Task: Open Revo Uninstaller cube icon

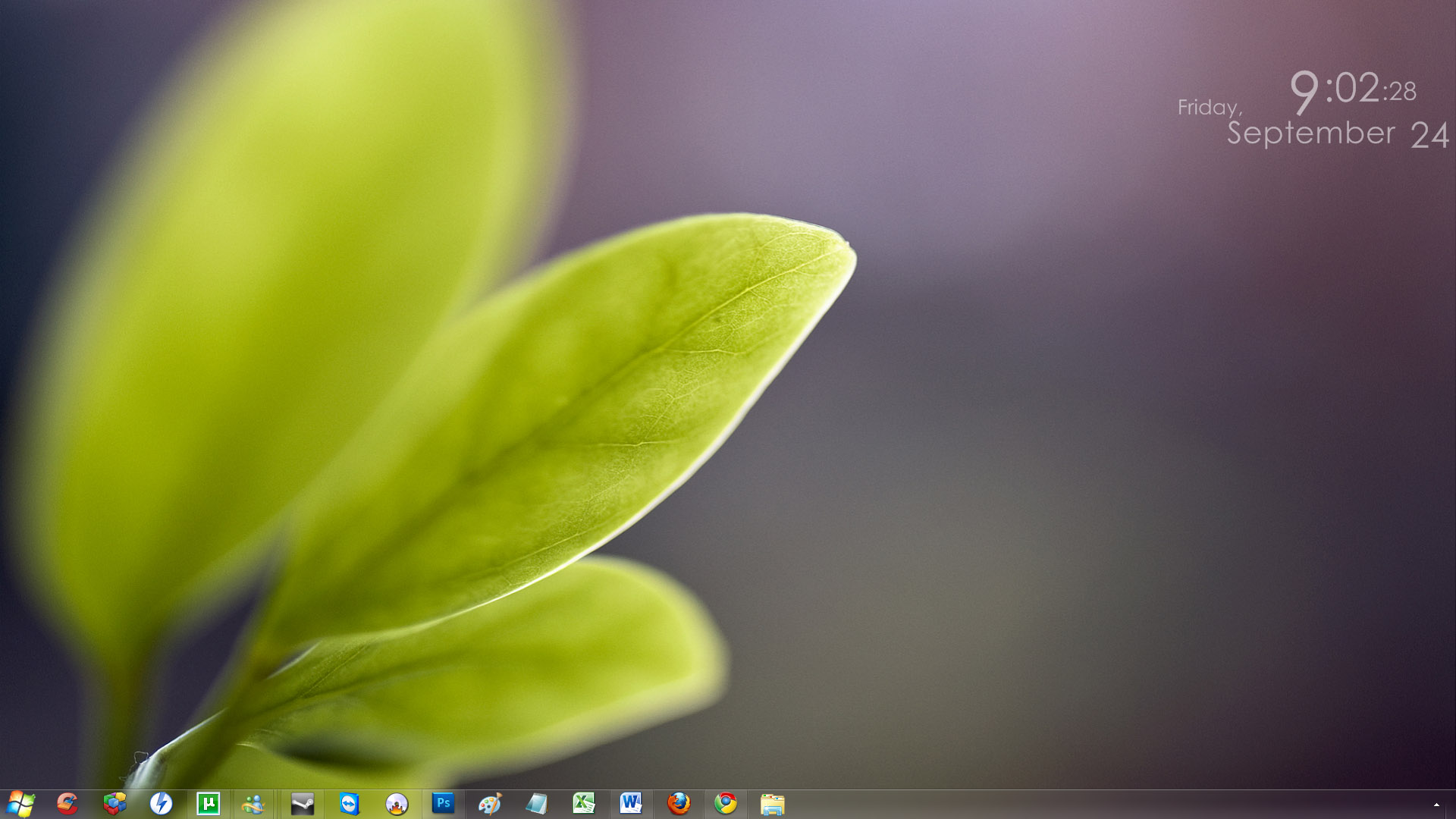Action: (115, 803)
